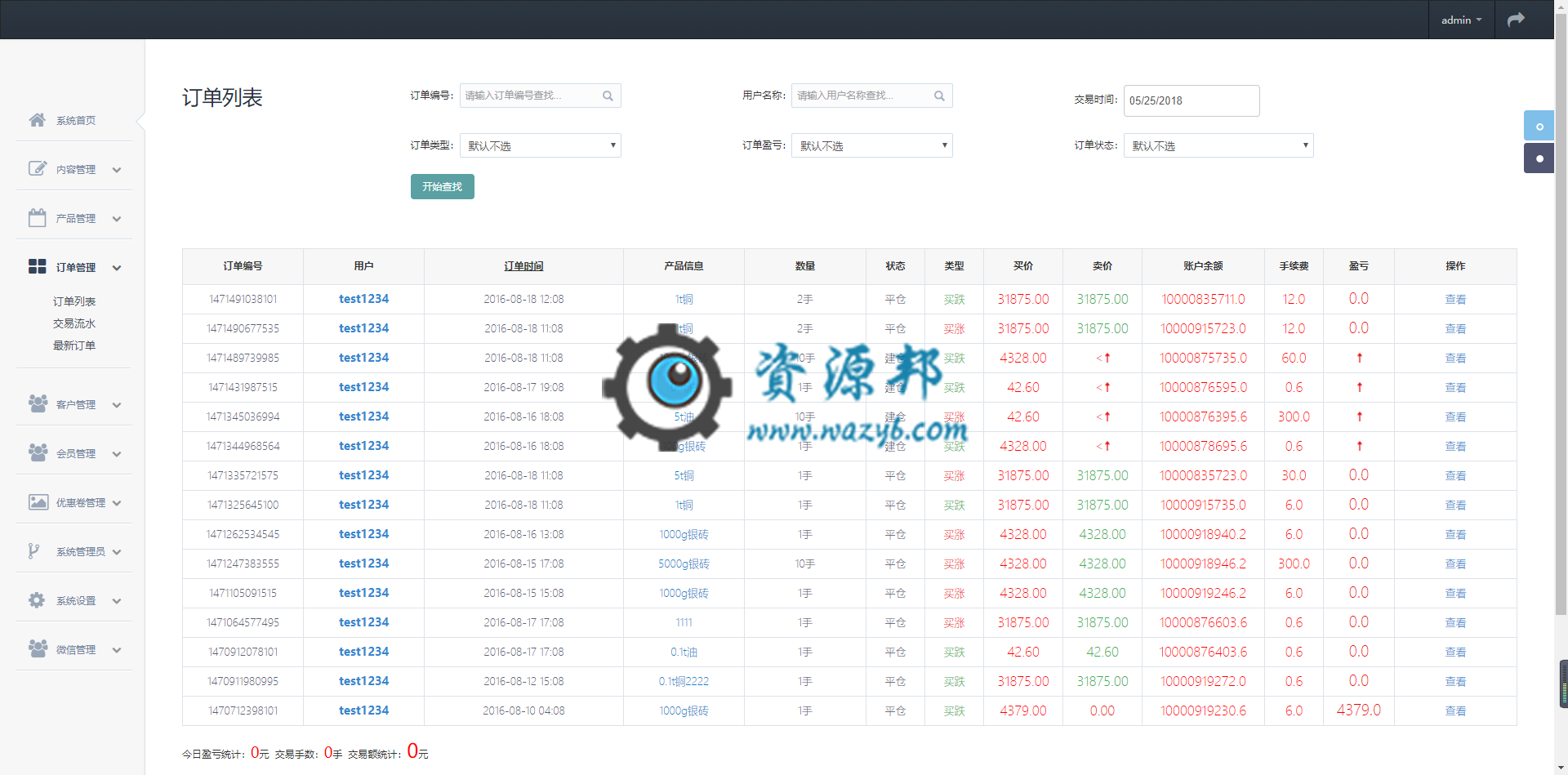This screenshot has width=1568, height=775.
Task: Click the users icon for 微信管理
Action: click(38, 648)
